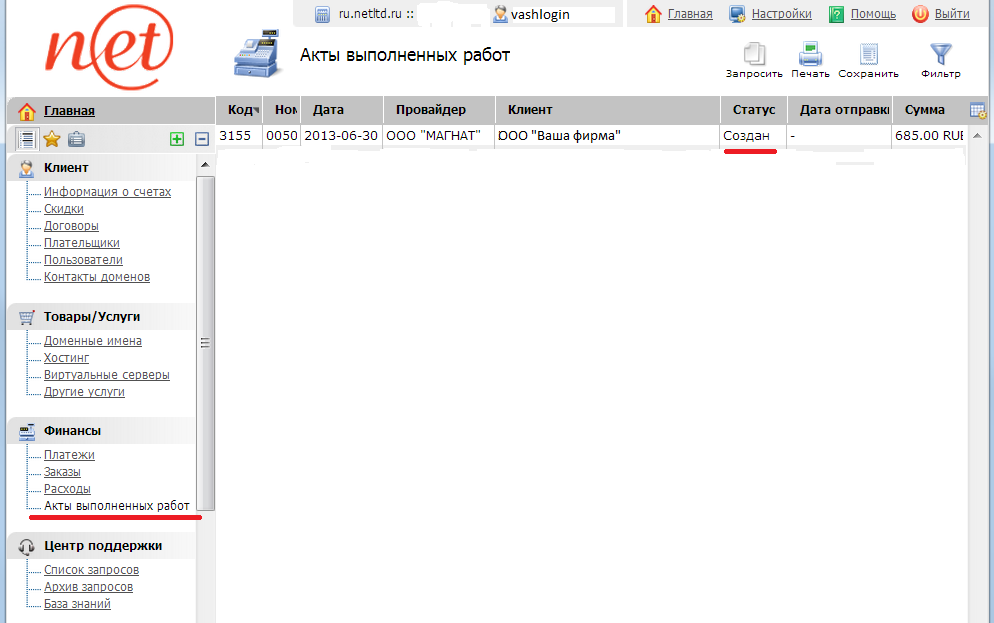Collapse all sections with blue minus

coord(201,139)
